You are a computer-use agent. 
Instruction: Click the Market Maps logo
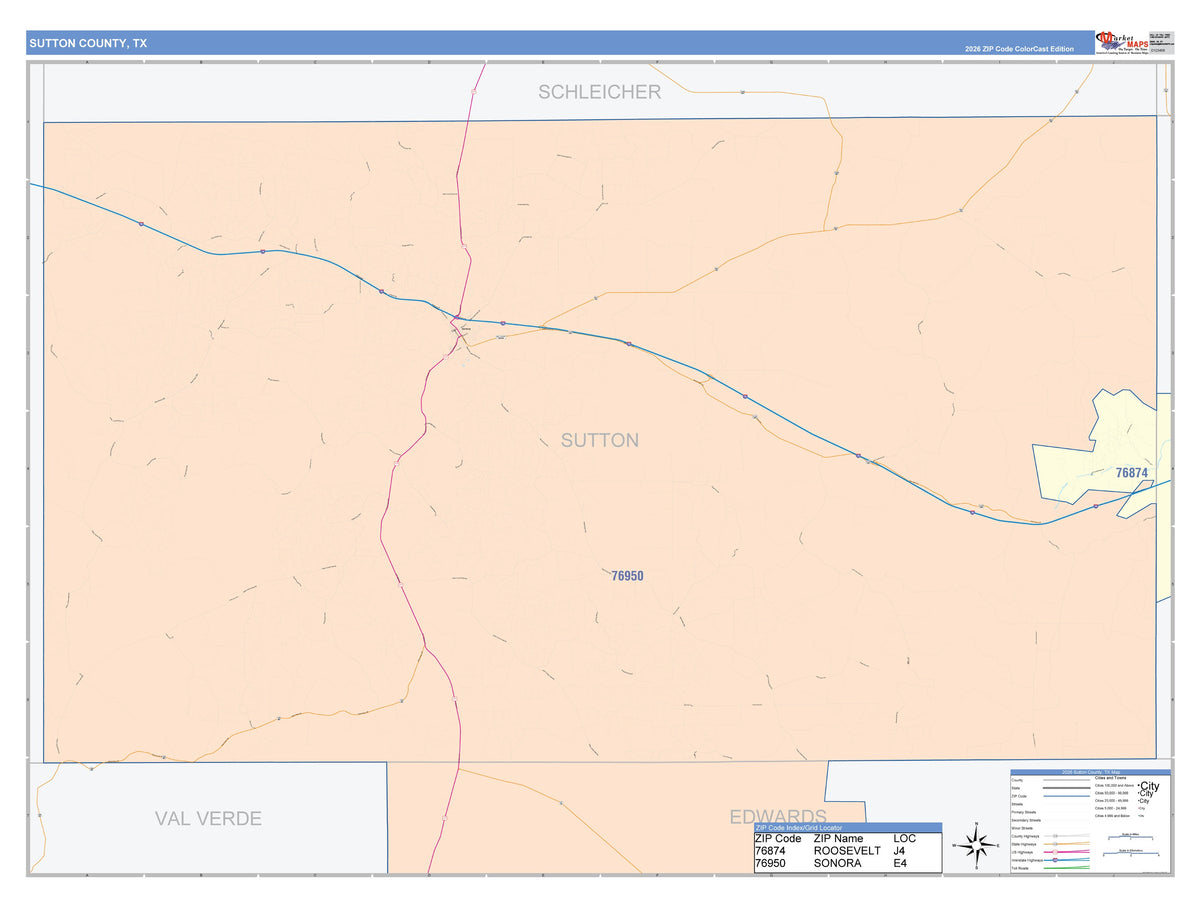(1121, 41)
